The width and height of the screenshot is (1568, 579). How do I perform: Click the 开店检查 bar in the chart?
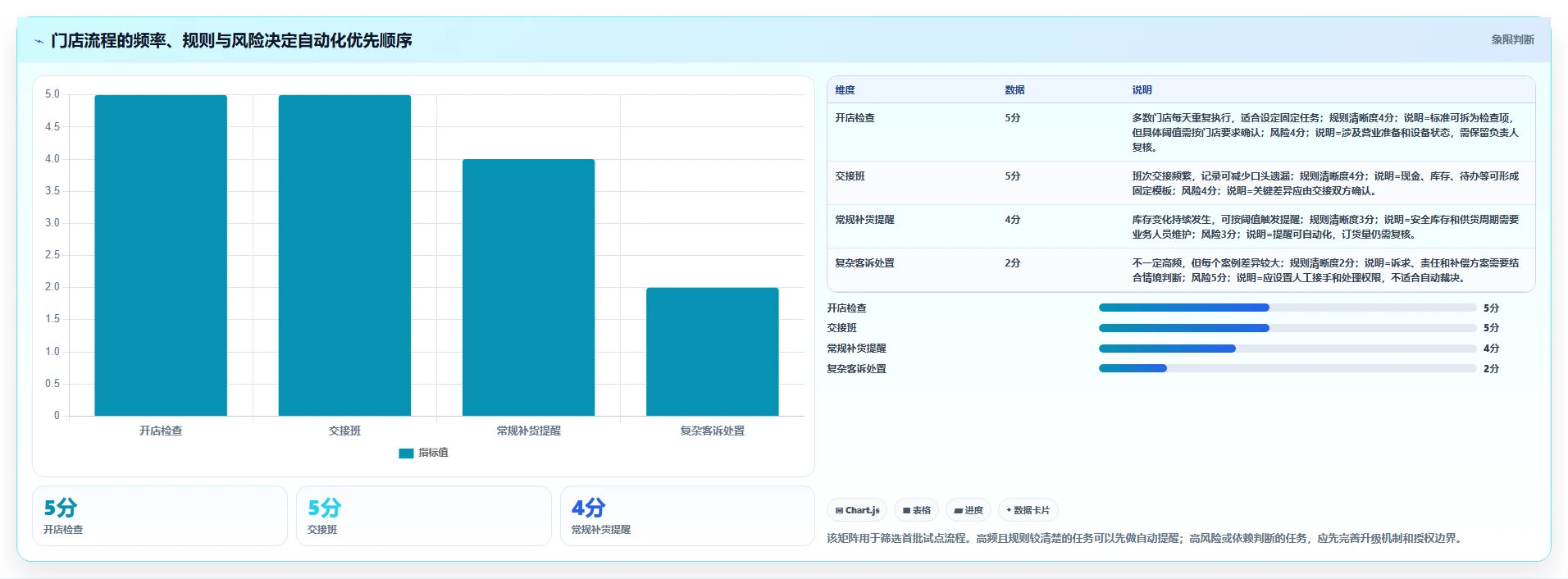click(x=161, y=255)
